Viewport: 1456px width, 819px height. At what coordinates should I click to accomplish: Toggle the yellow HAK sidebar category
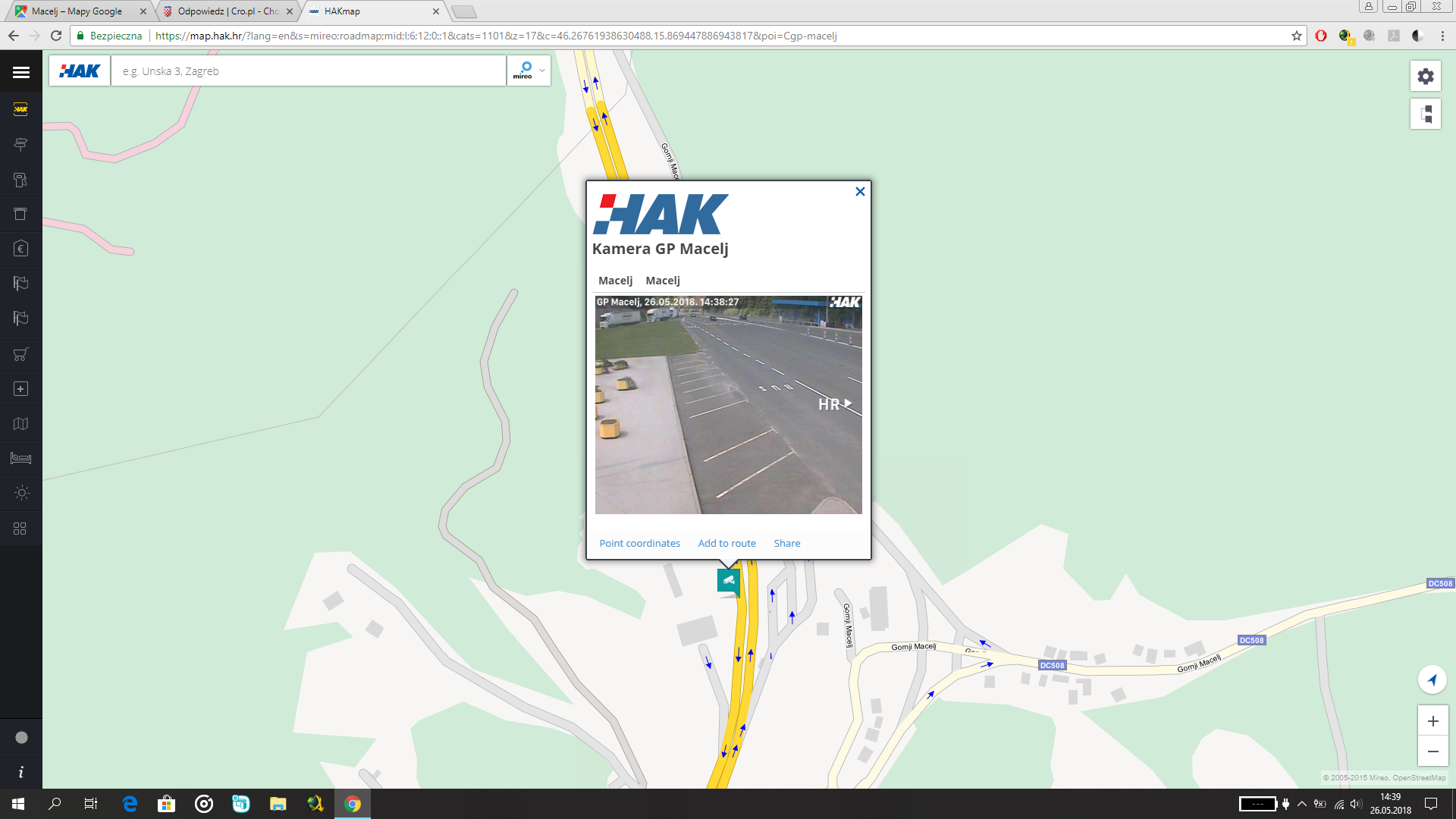21,109
